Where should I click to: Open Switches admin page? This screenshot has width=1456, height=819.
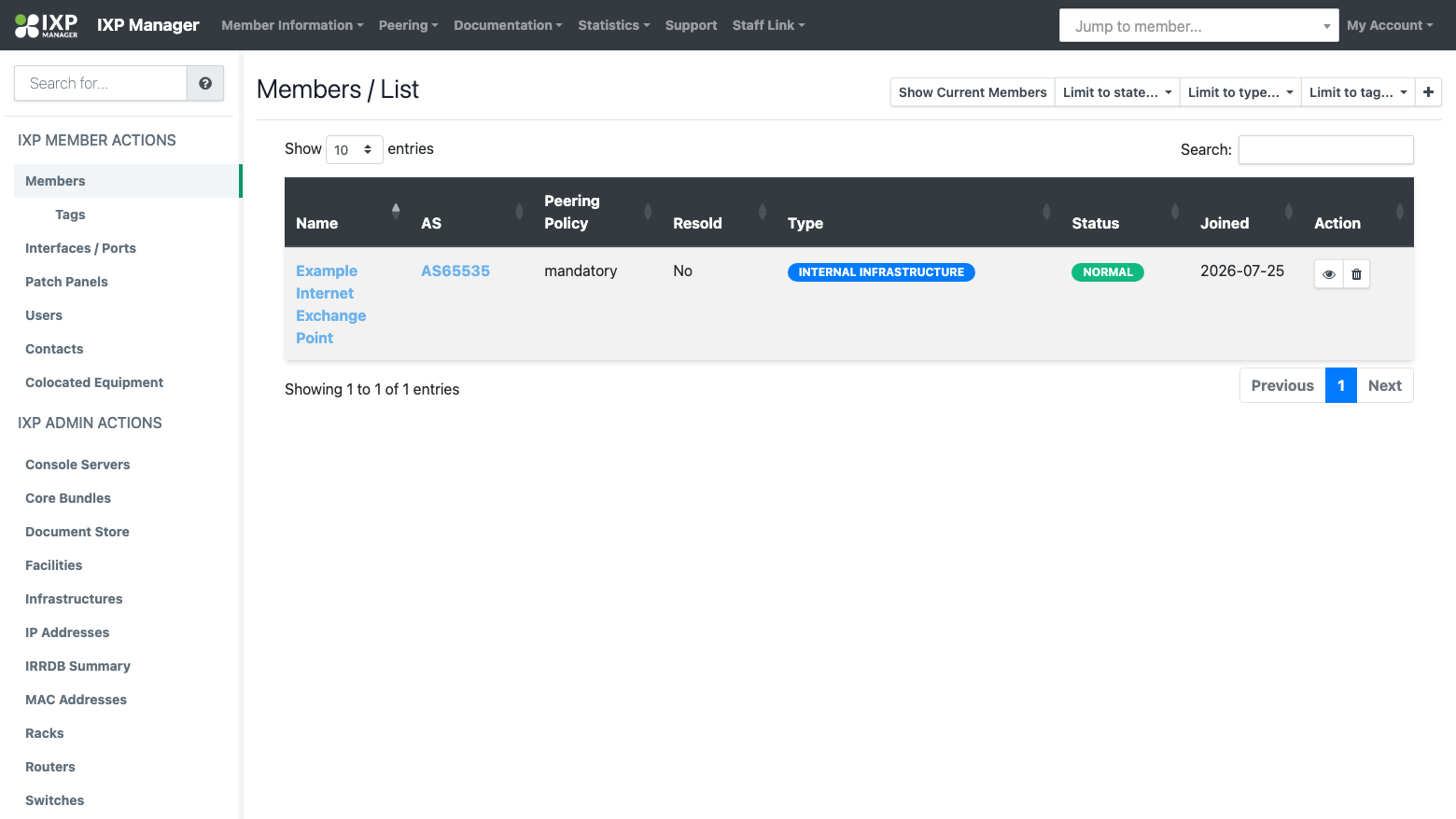pos(54,800)
